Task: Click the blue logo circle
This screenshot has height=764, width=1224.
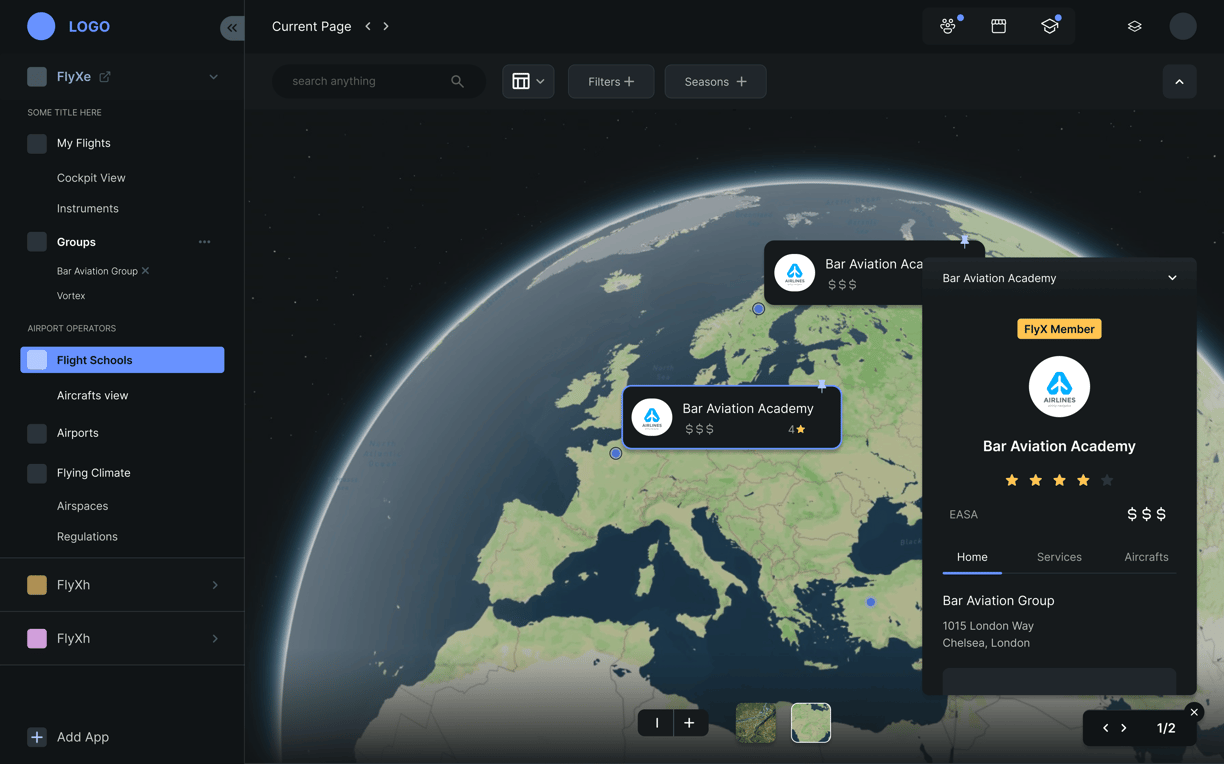Action: (41, 26)
